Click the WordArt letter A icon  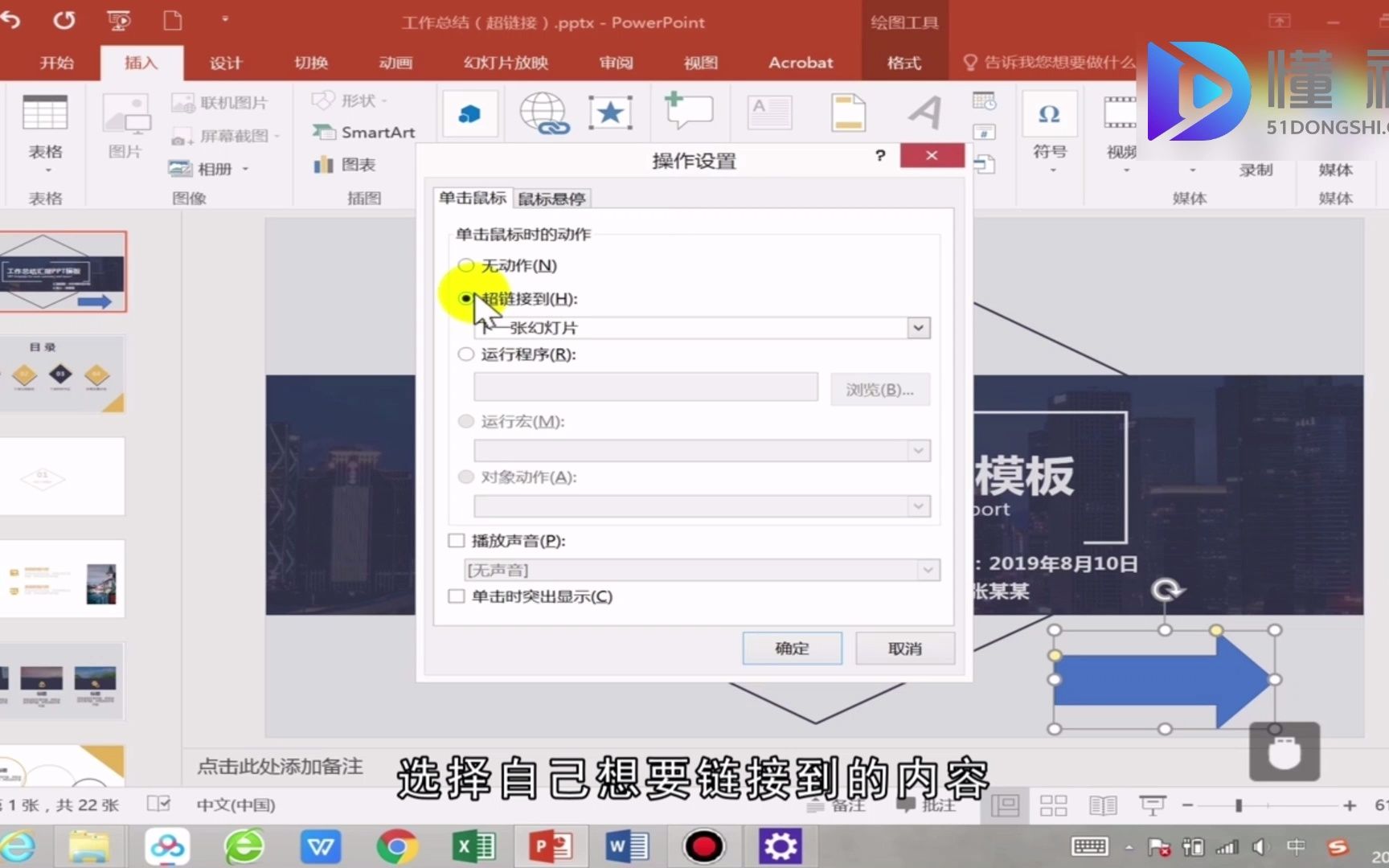[924, 113]
